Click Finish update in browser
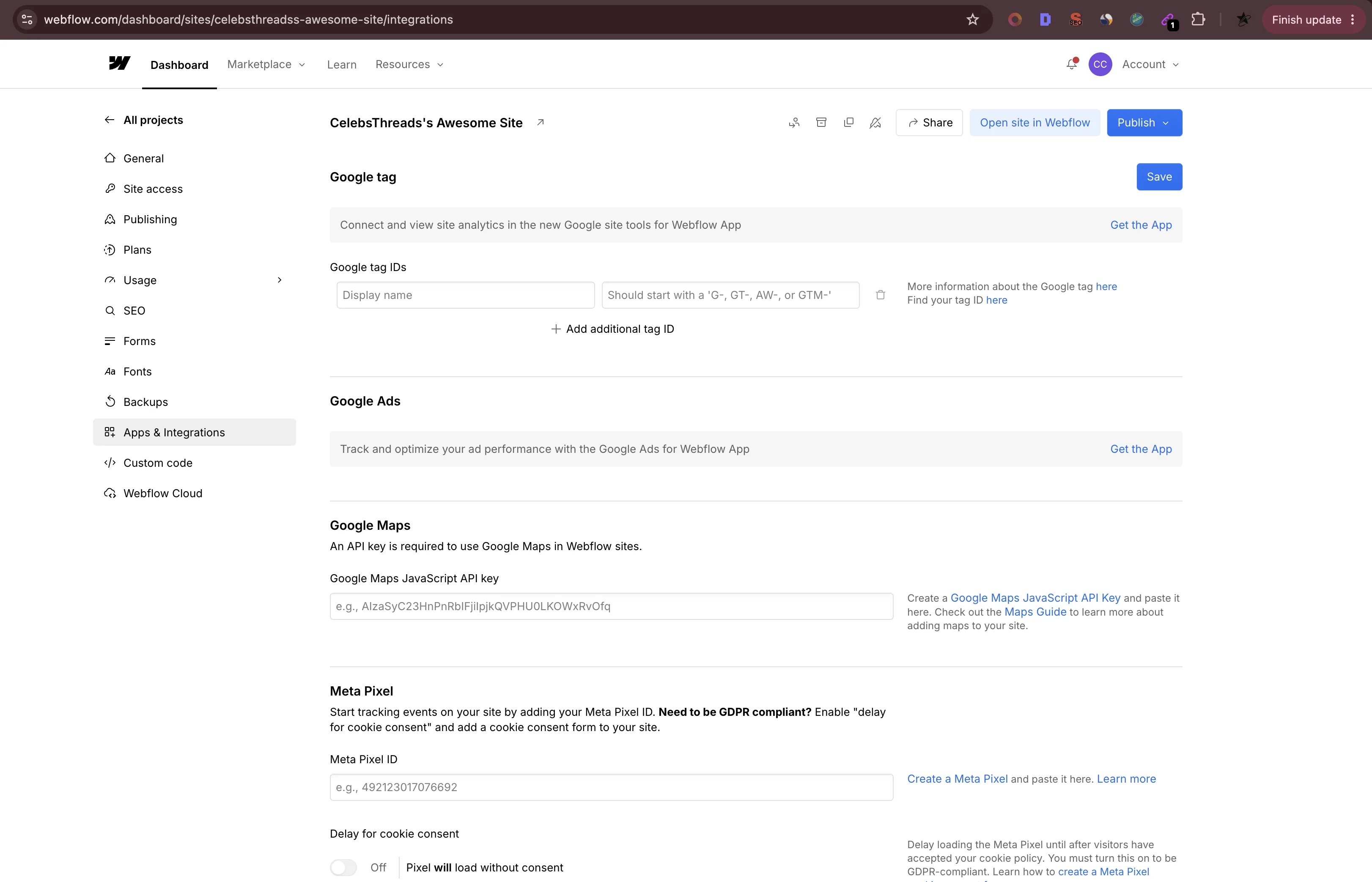 click(x=1306, y=19)
